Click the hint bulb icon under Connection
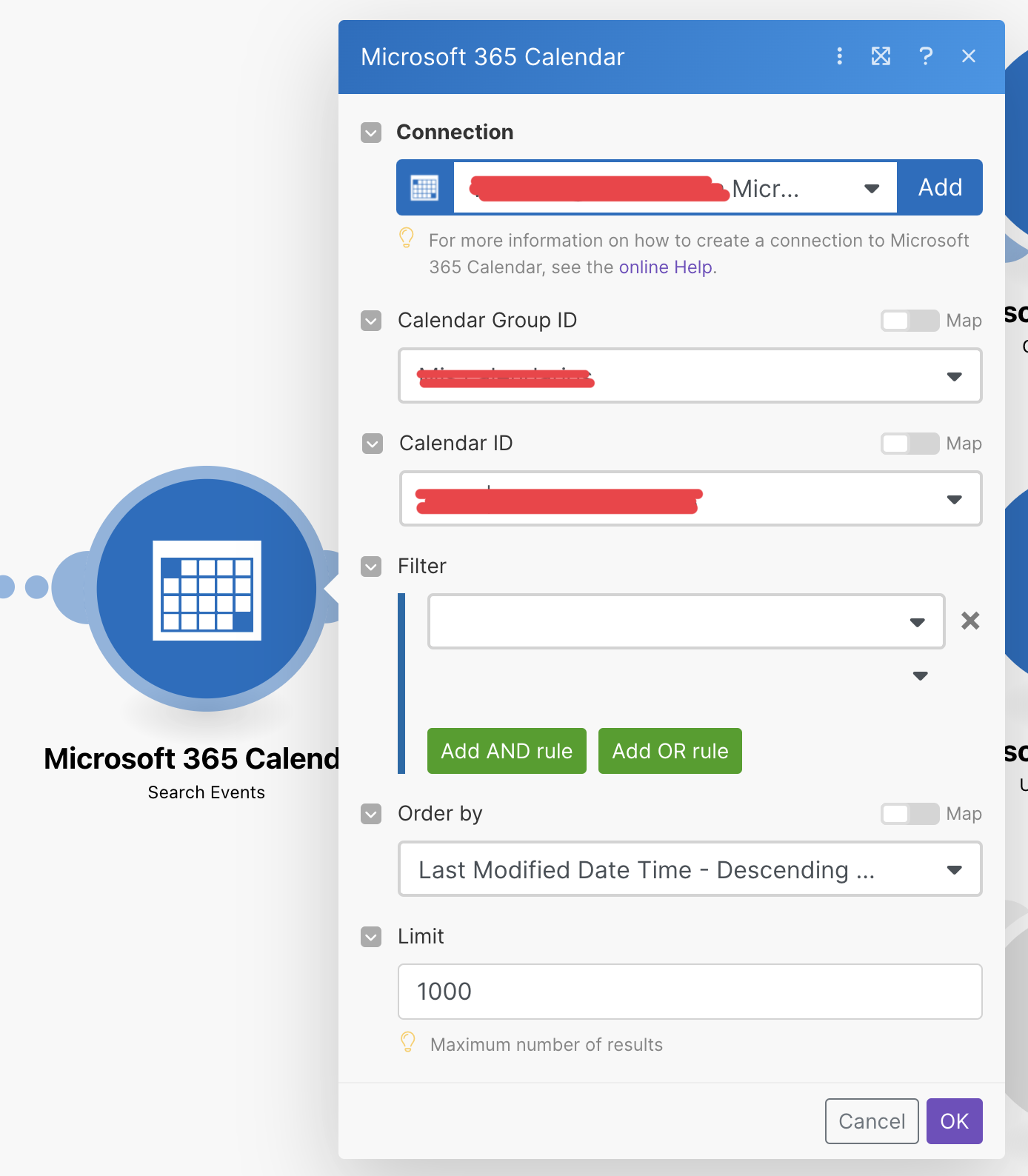This screenshot has width=1028, height=1176. pos(407,238)
